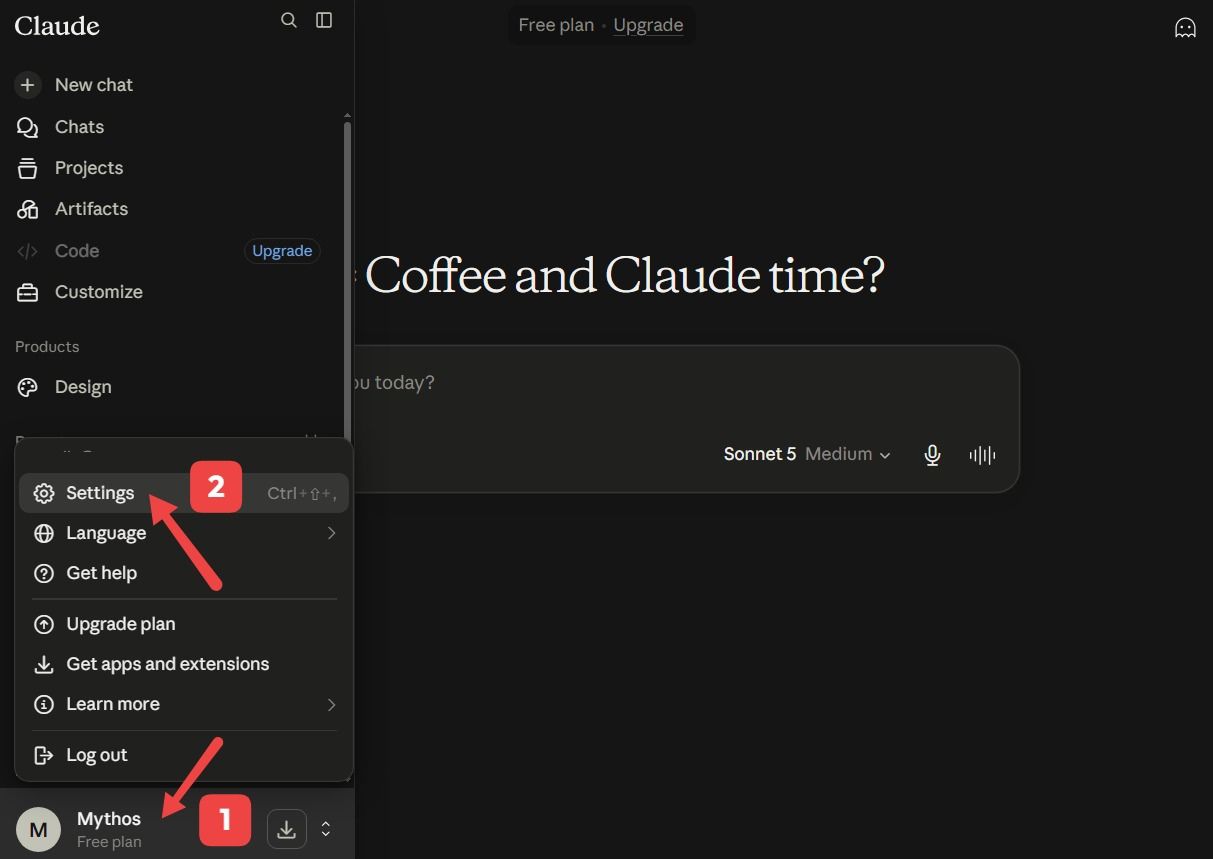
Task: Click the microphone dictation icon
Action: tap(932, 455)
